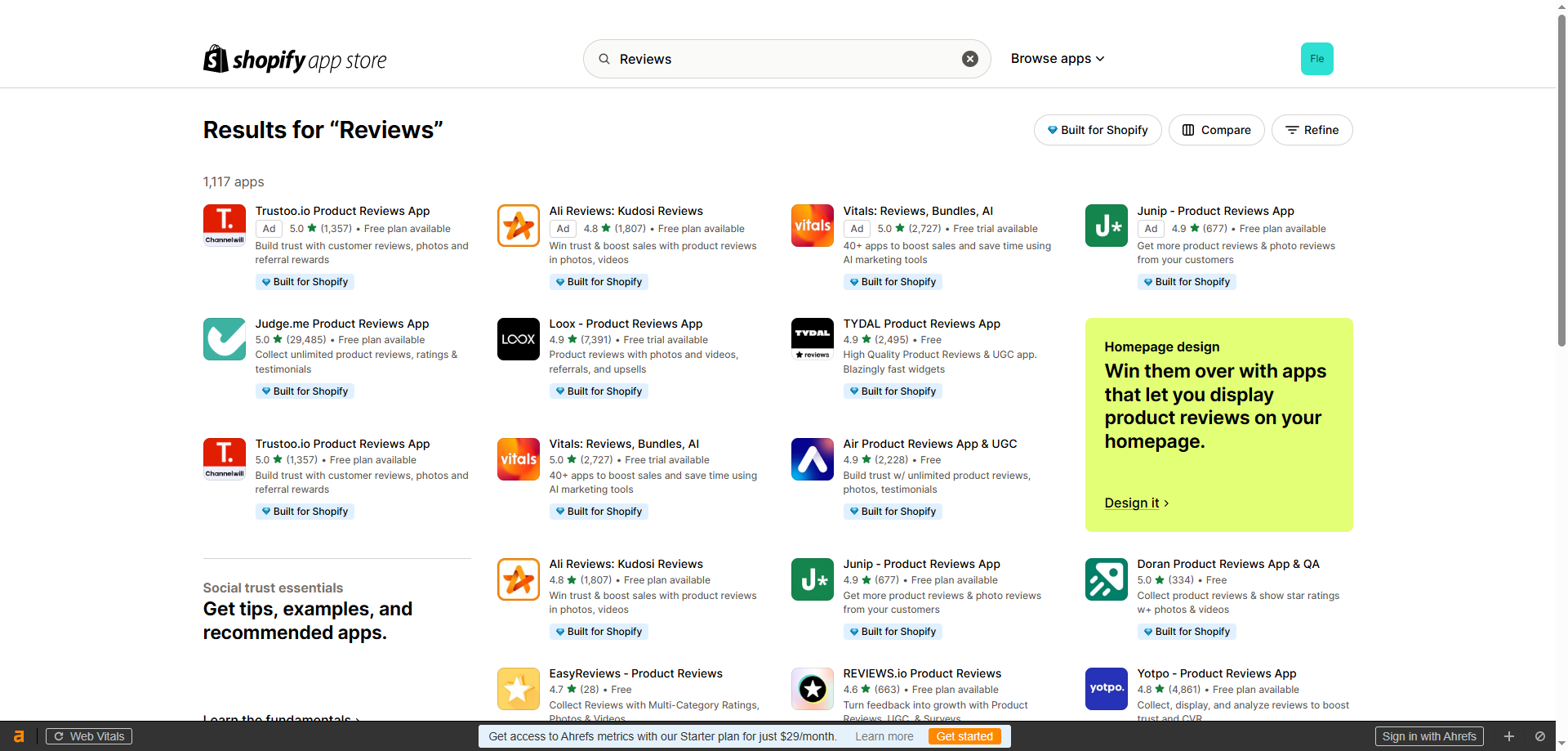Click Sign in with Ahrefs button
Viewport: 1568px width, 751px height.
point(1428,736)
